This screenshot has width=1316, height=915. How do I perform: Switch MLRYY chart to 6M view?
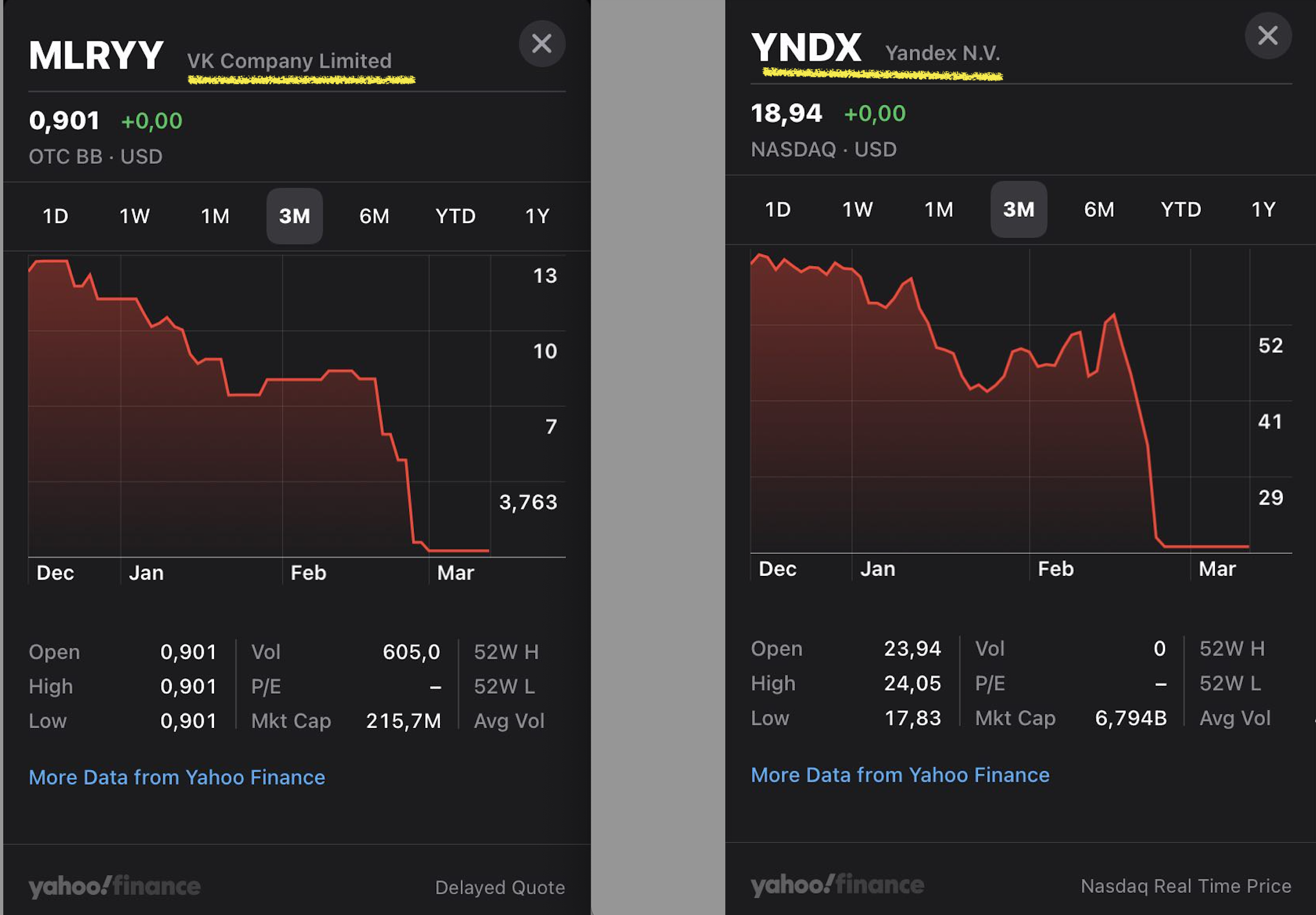click(374, 216)
